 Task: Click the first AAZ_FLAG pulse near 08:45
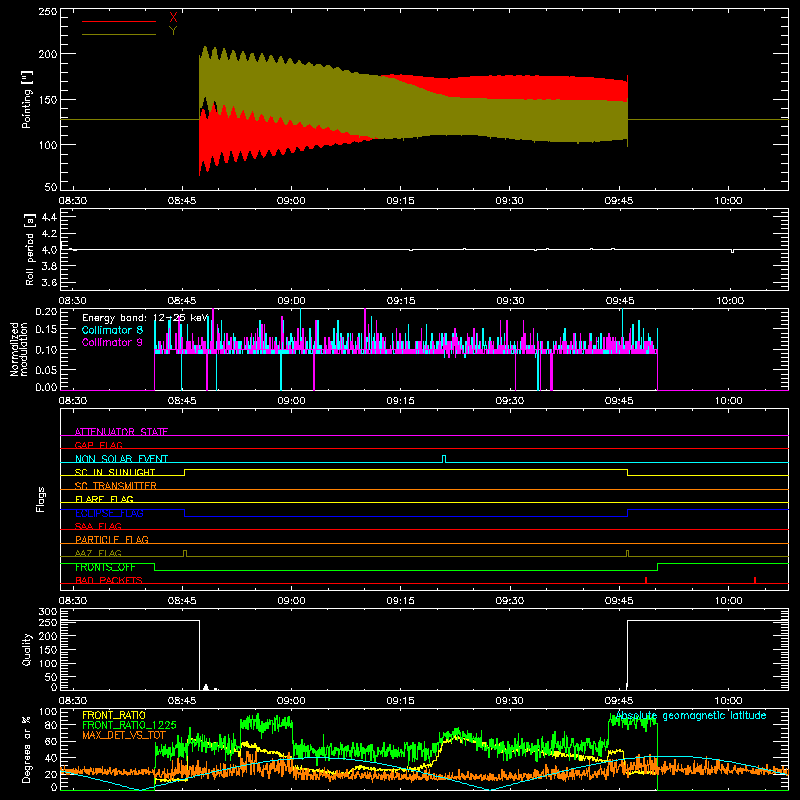[x=185, y=553]
